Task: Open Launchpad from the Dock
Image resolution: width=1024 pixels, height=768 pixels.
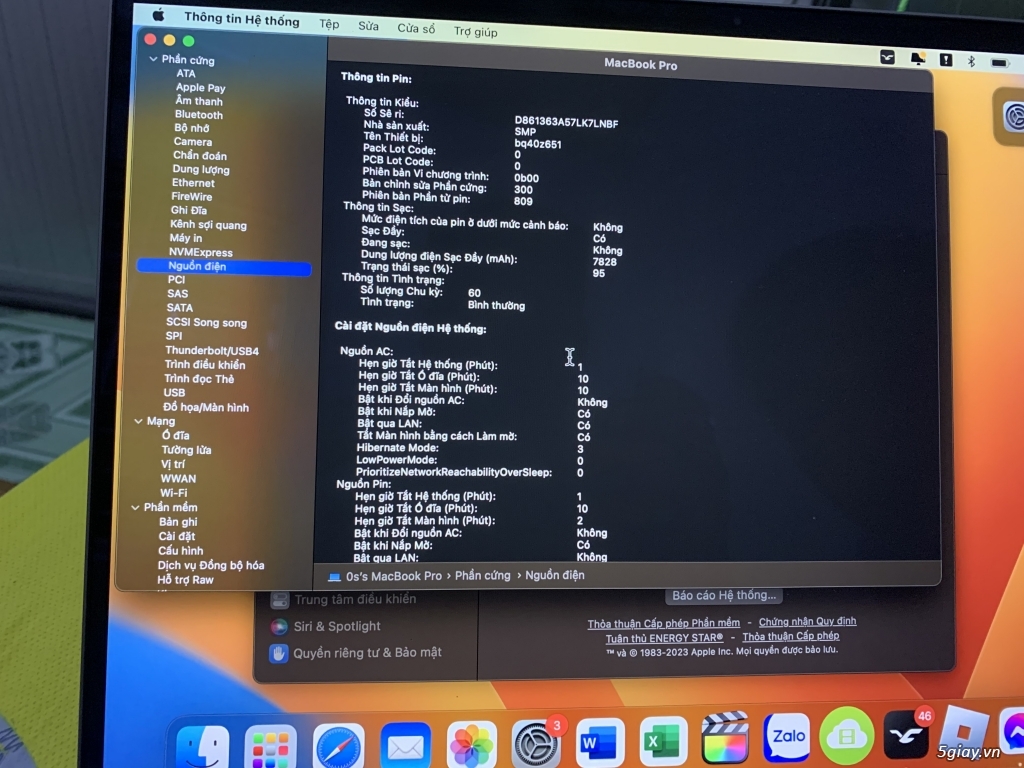Action: point(270,747)
